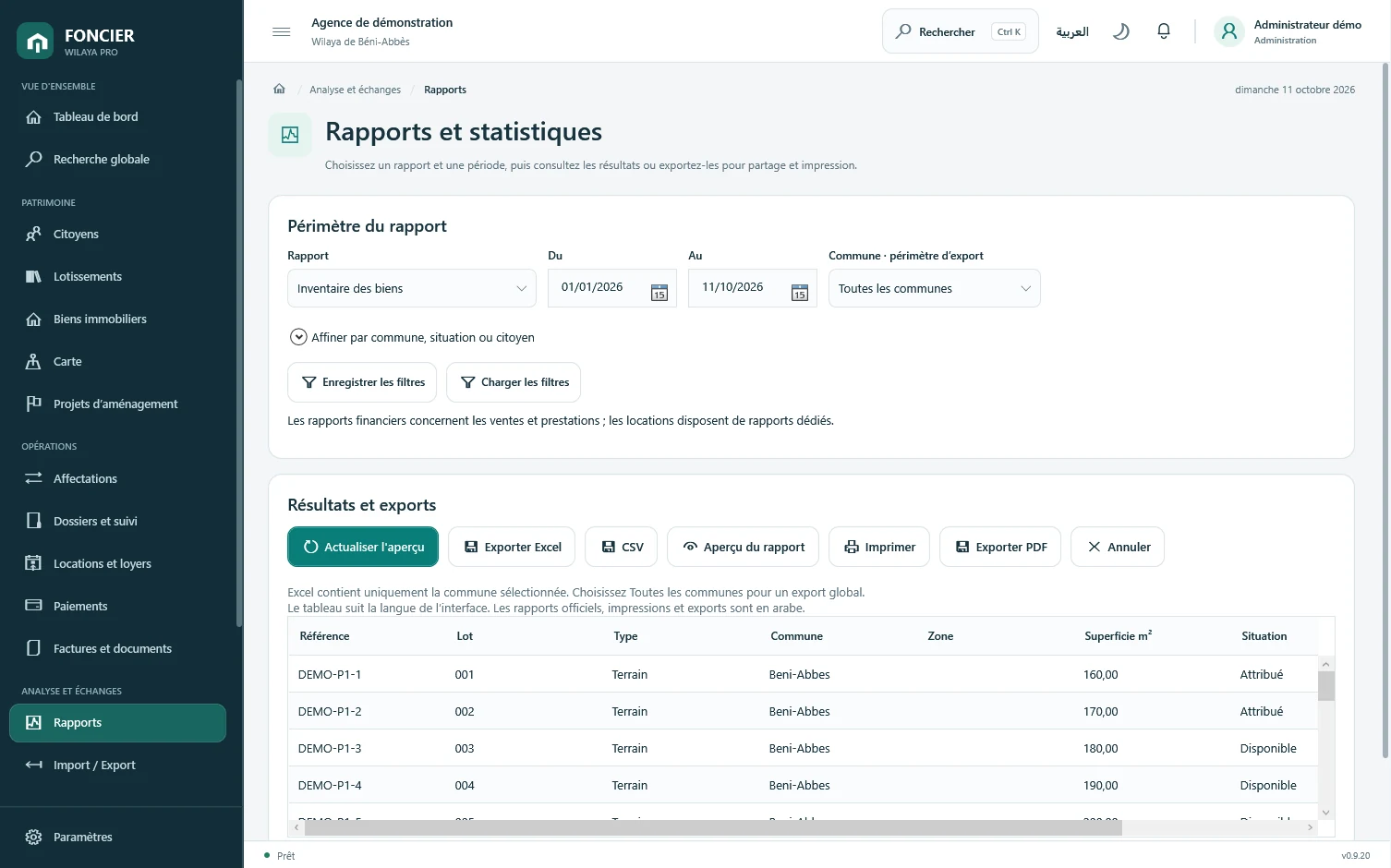This screenshot has height=868, width=1391.
Task: Click the Annuler button
Action: coord(1118,548)
